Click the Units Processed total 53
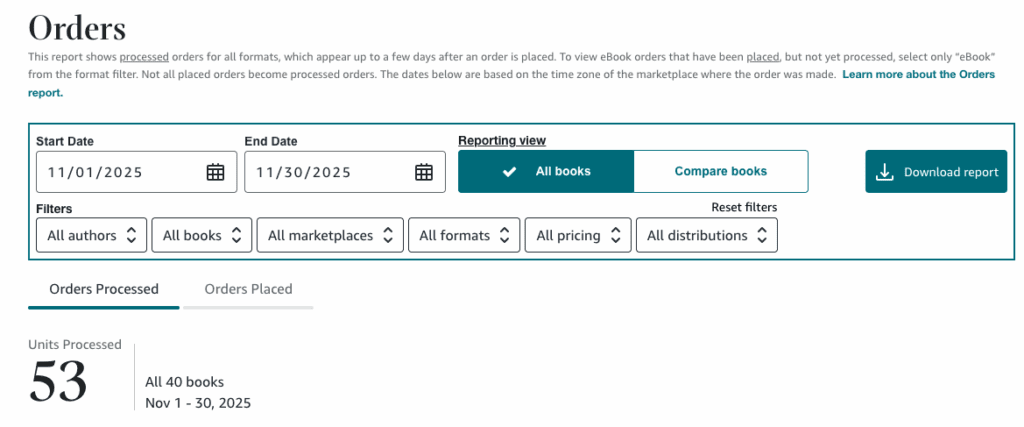 [59, 382]
